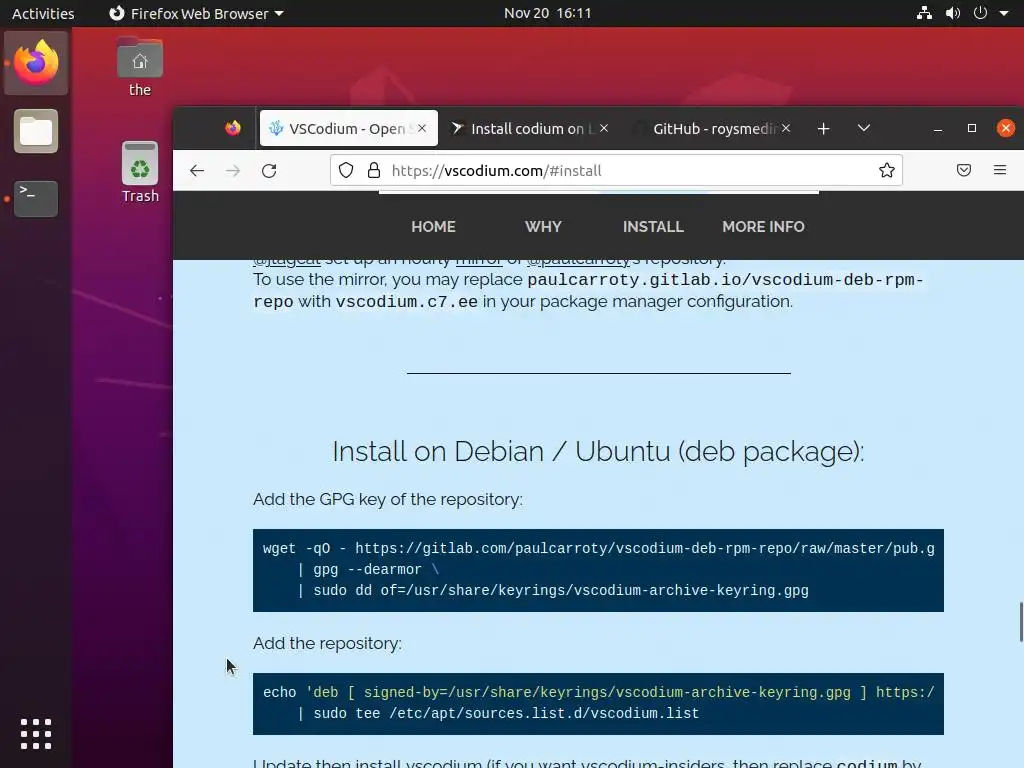The width and height of the screenshot is (1024, 768).
Task: Expand the system menu arrow
Action: tap(1004, 13)
